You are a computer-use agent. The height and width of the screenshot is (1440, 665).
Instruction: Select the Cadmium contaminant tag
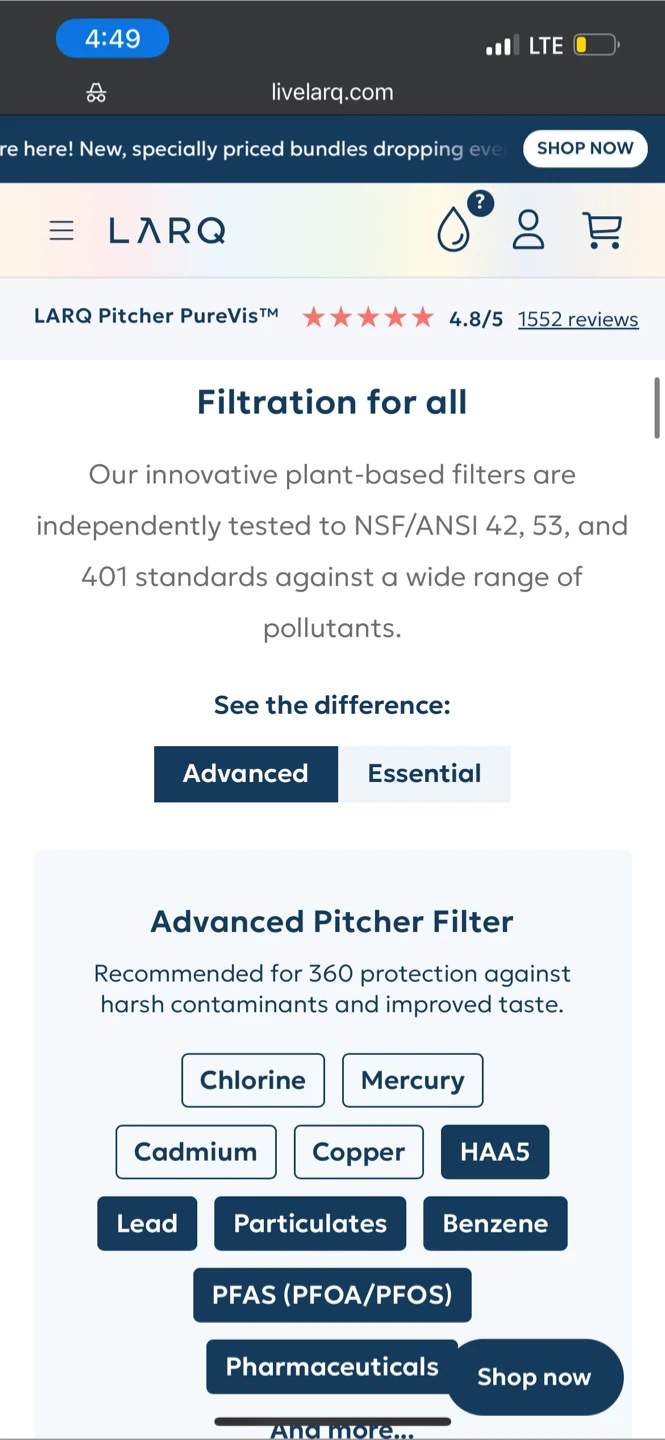click(195, 1152)
